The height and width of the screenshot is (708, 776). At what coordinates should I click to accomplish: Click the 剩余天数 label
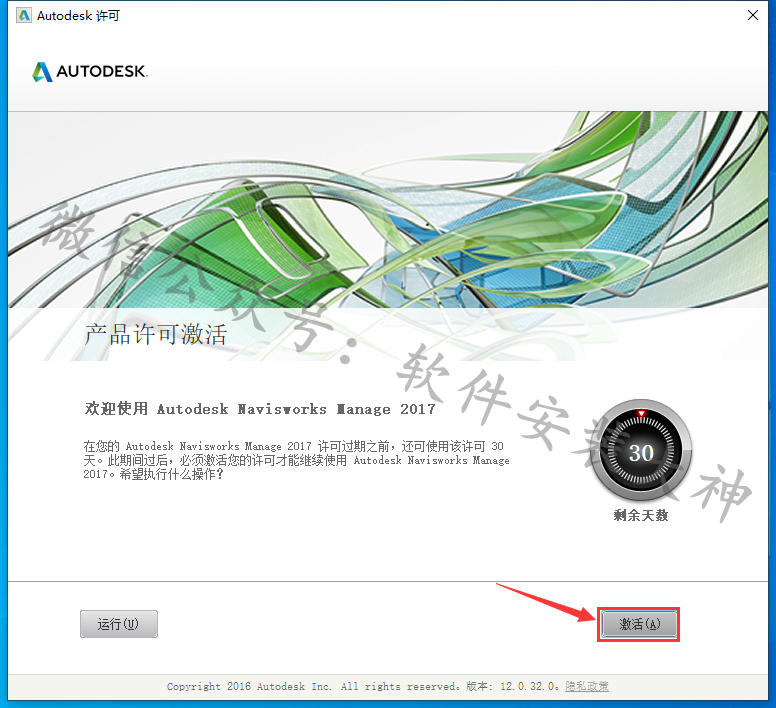coord(641,516)
